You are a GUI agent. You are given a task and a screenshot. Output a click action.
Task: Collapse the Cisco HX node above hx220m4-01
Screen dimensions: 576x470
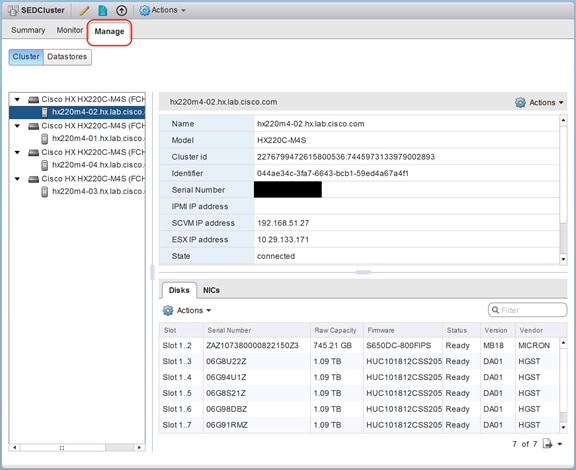coord(17,126)
